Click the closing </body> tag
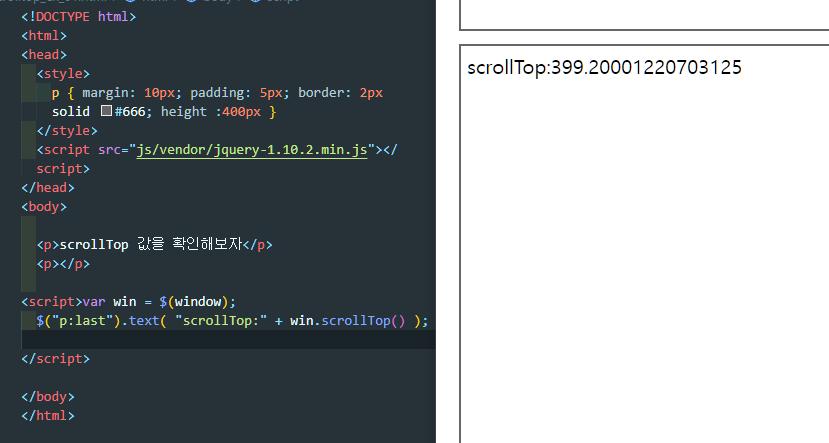The image size is (829, 443). 48,397
